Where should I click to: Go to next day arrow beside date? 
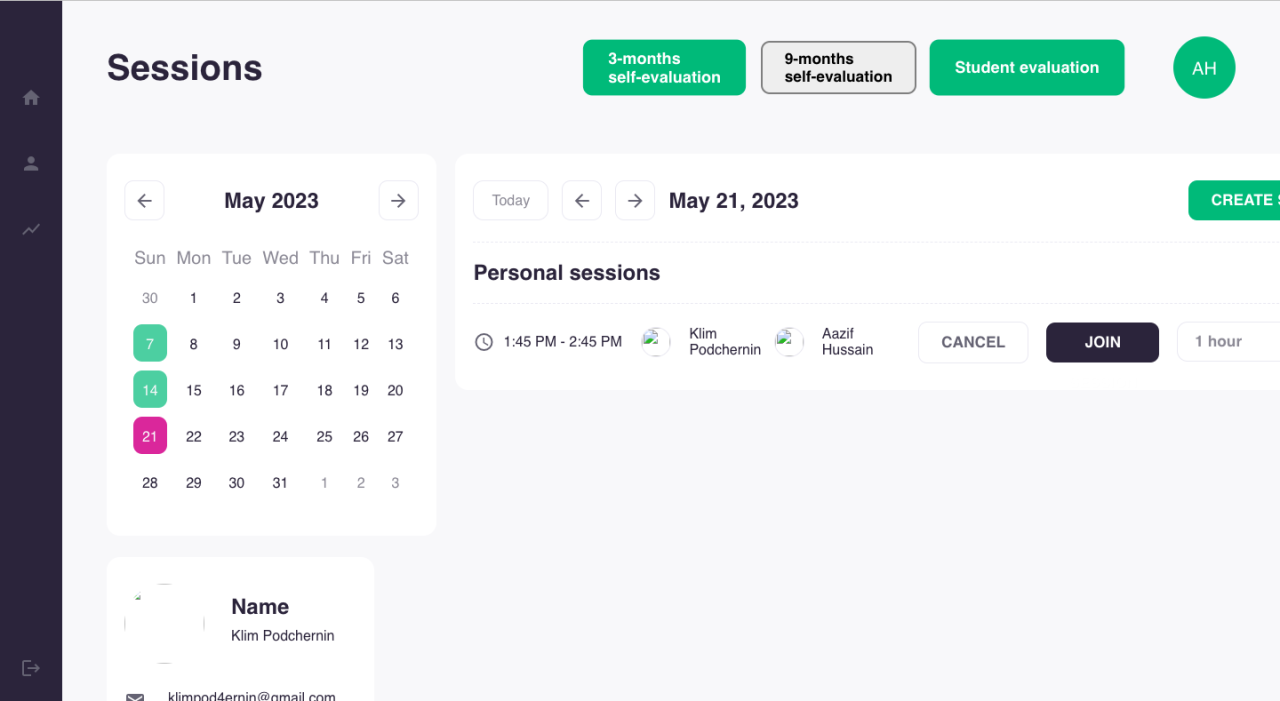(635, 201)
